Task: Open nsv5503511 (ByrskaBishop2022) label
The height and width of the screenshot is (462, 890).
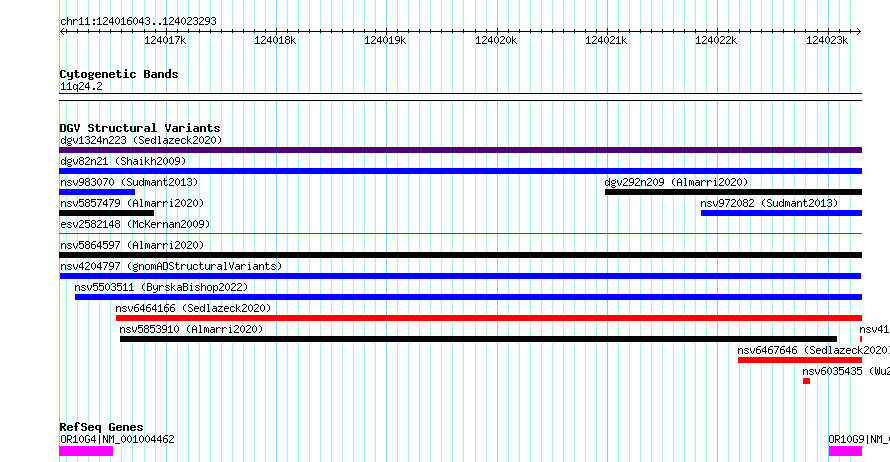Action: click(x=161, y=287)
